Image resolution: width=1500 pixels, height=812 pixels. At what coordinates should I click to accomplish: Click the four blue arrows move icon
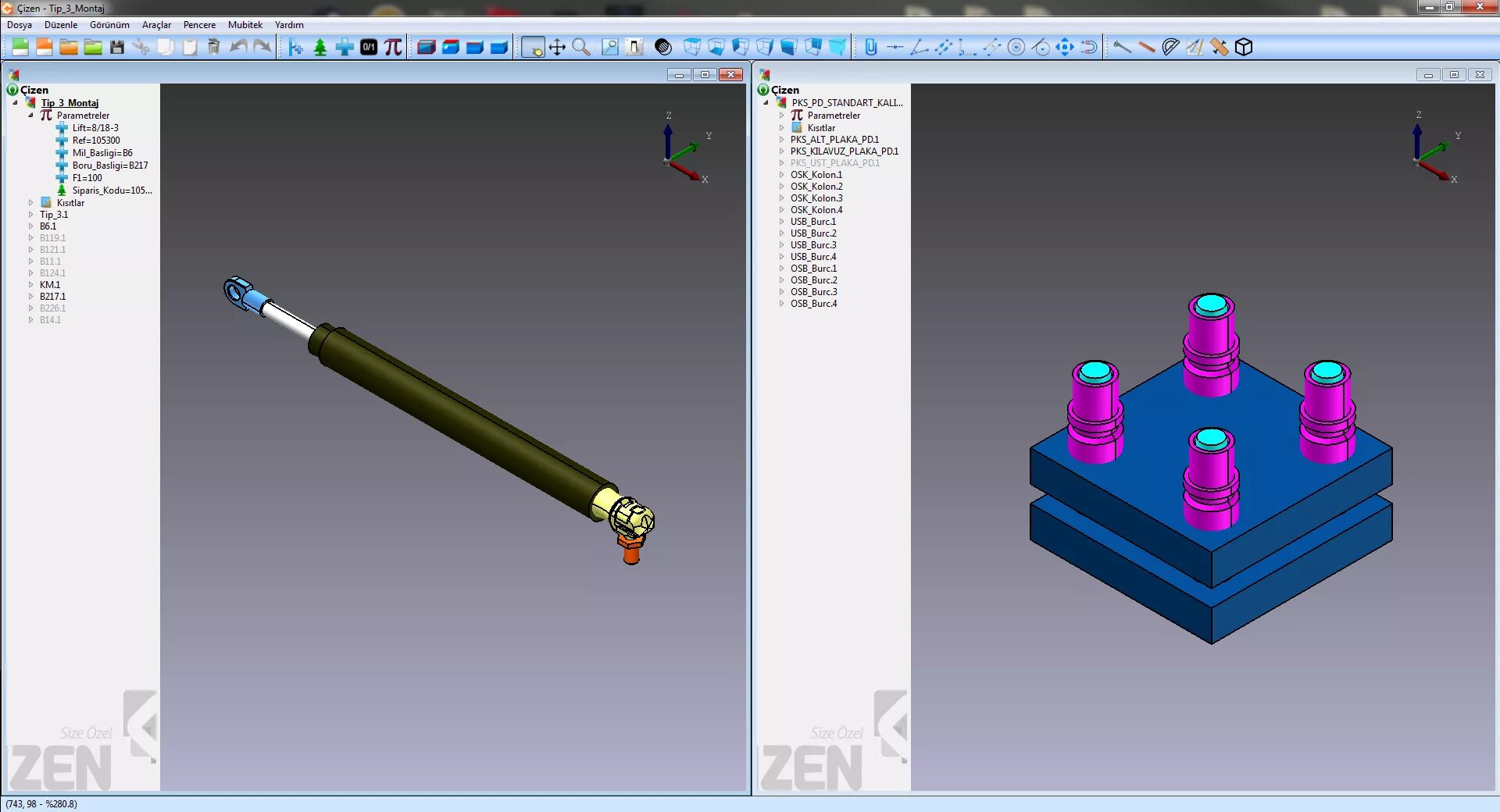coord(1065,47)
